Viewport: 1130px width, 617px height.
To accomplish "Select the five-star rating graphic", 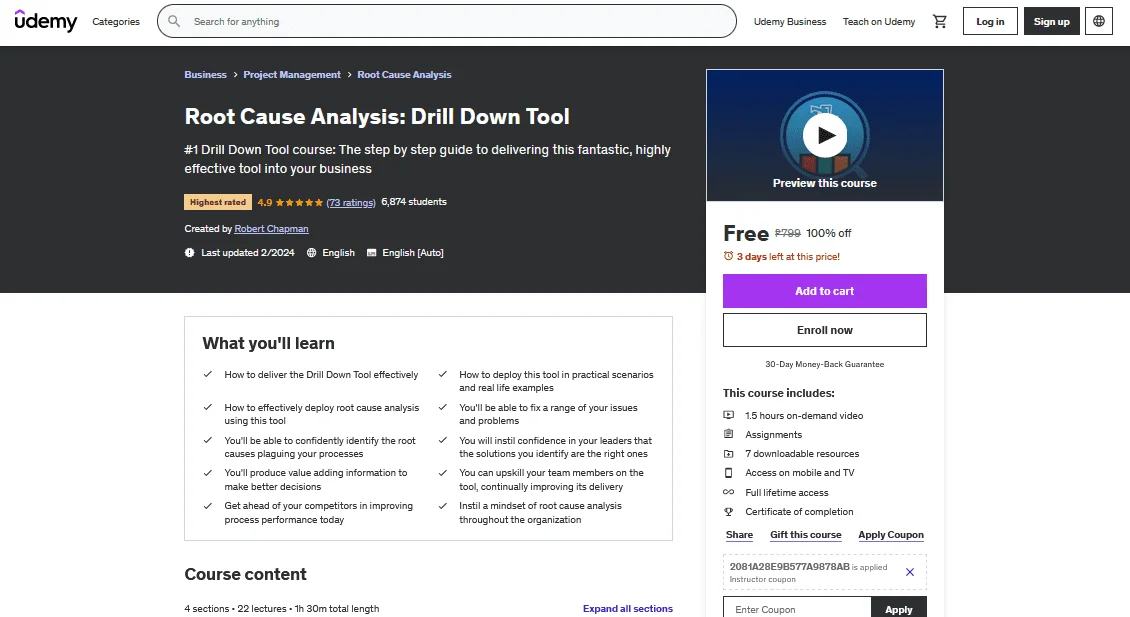I will [x=299, y=203].
